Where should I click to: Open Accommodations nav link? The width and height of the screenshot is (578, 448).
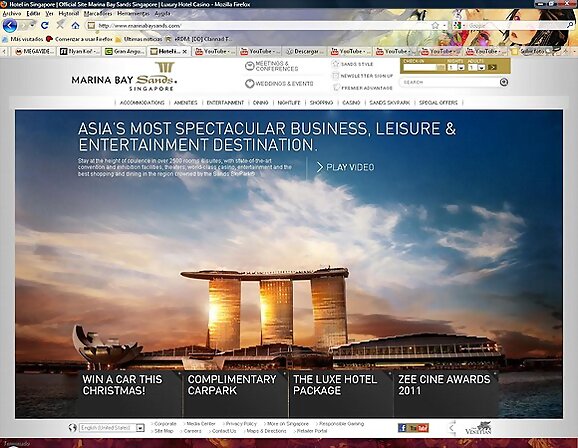(142, 103)
